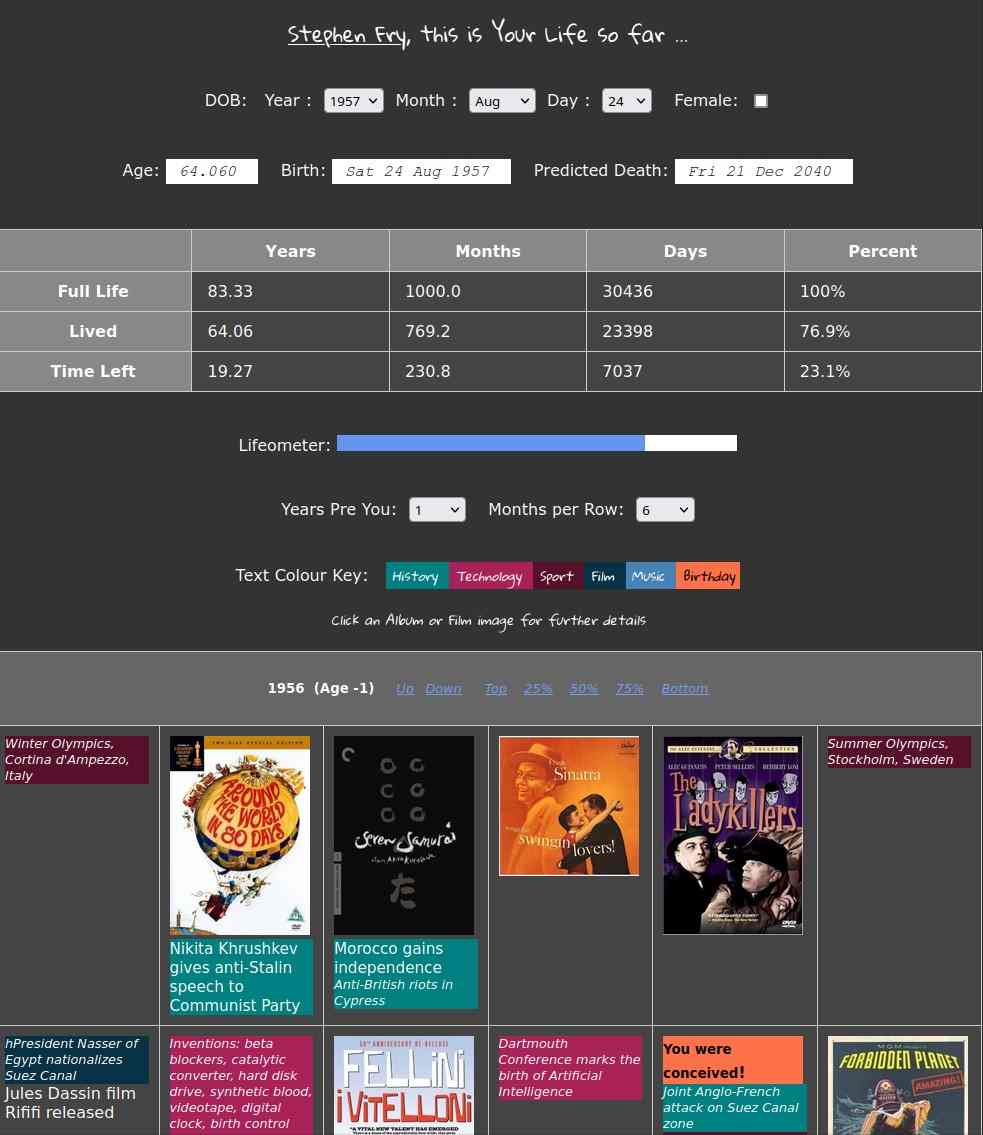Open the DOB Year dropdown
The image size is (983, 1135).
353,101
